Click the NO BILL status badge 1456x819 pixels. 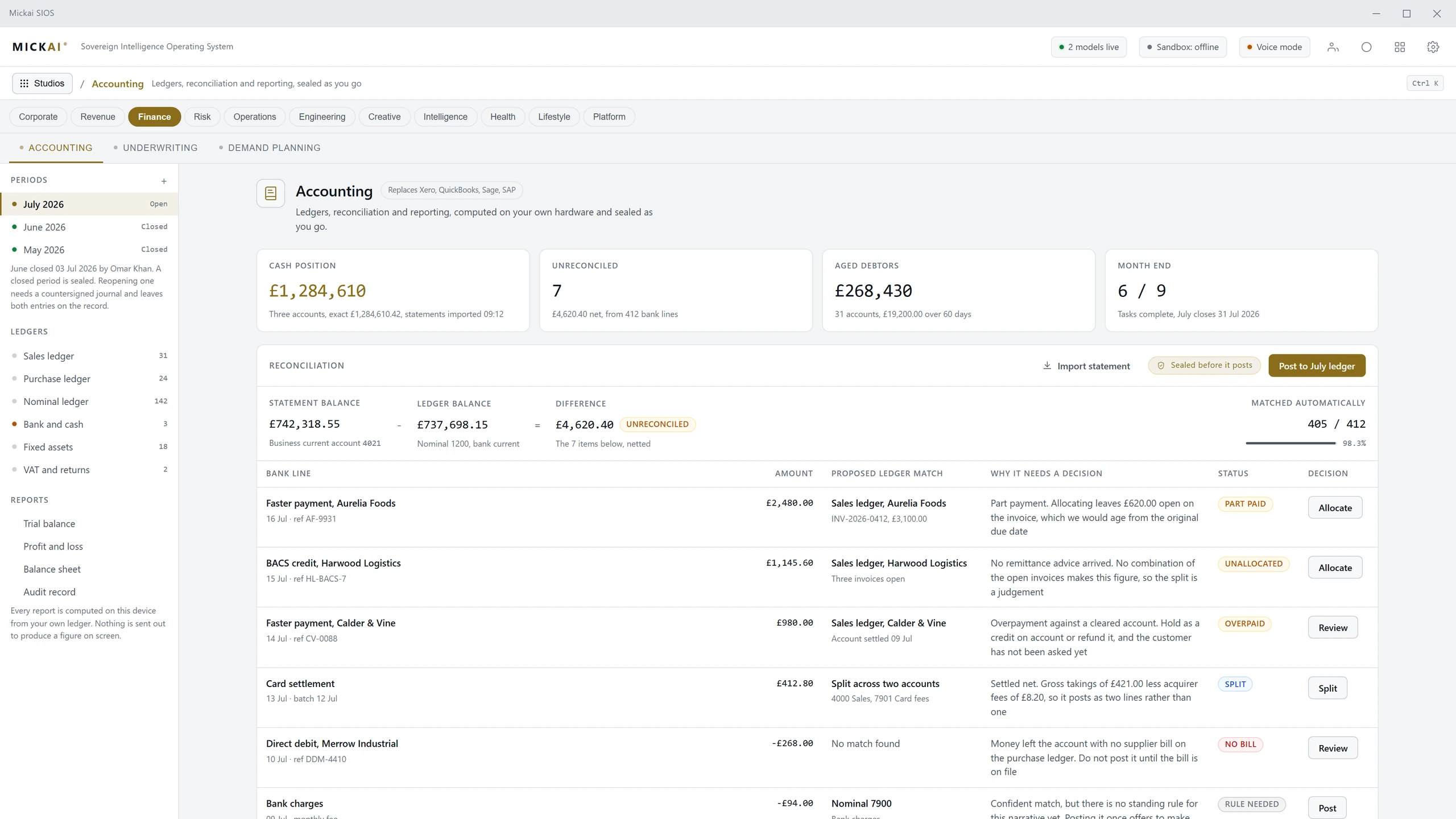click(1240, 744)
